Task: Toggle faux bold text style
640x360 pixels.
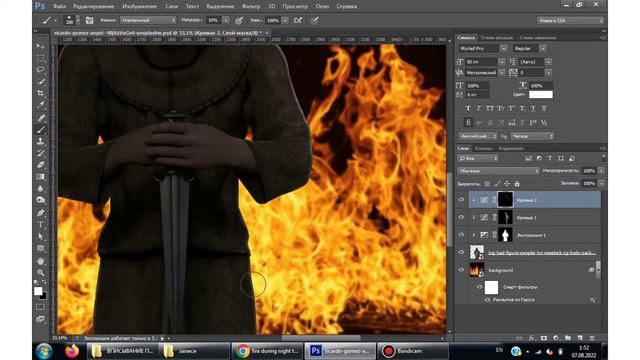Action: click(468, 109)
